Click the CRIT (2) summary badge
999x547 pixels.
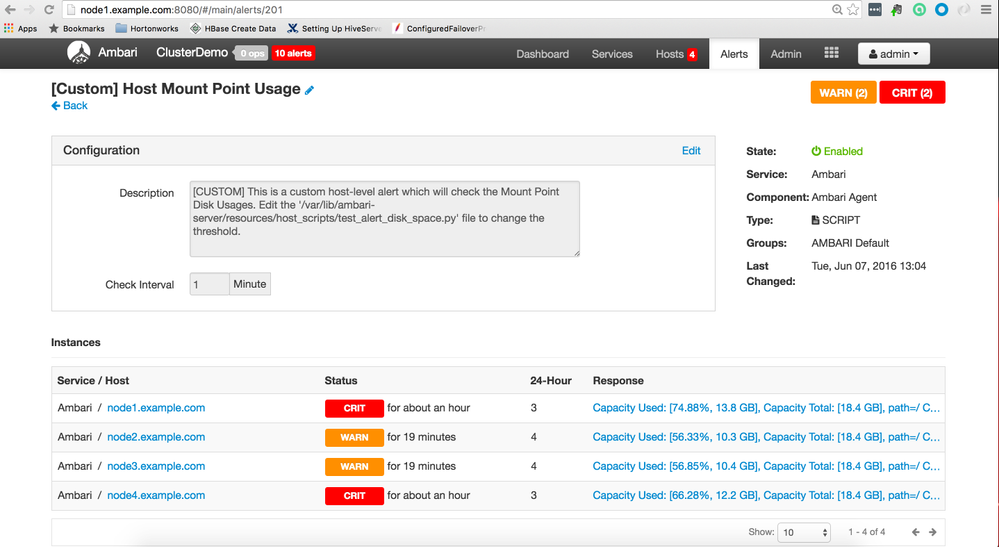tap(912, 93)
